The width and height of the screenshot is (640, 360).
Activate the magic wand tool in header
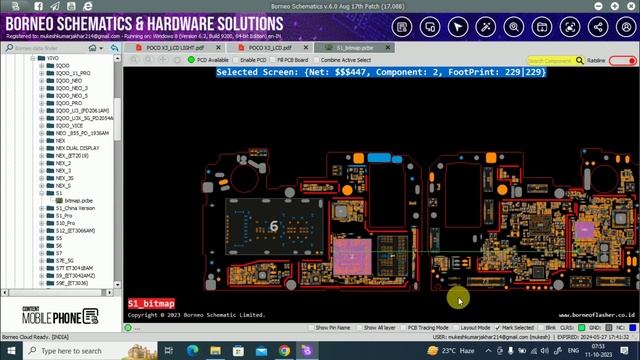pyautogui.click(x=486, y=27)
